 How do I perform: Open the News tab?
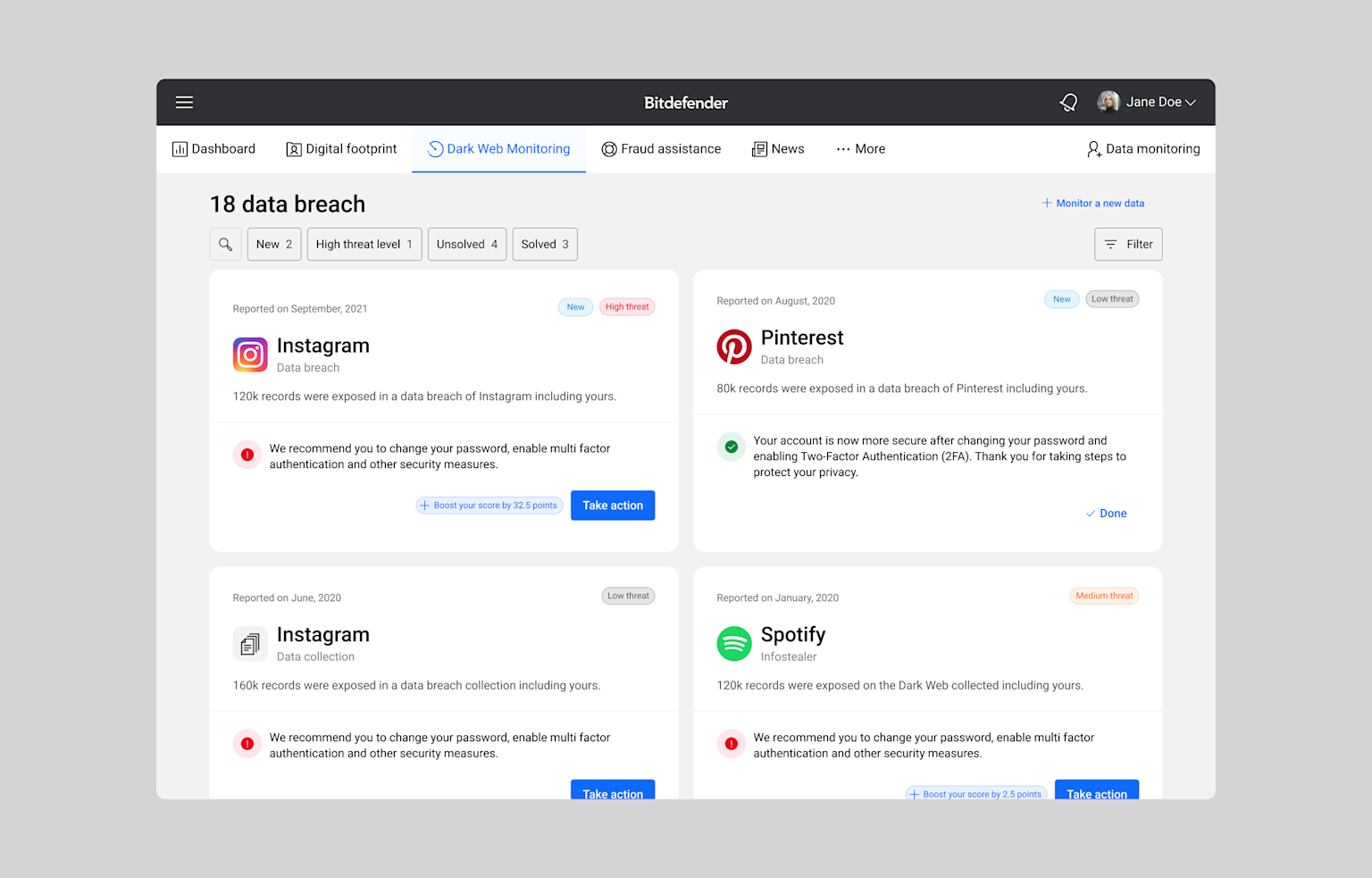(778, 149)
